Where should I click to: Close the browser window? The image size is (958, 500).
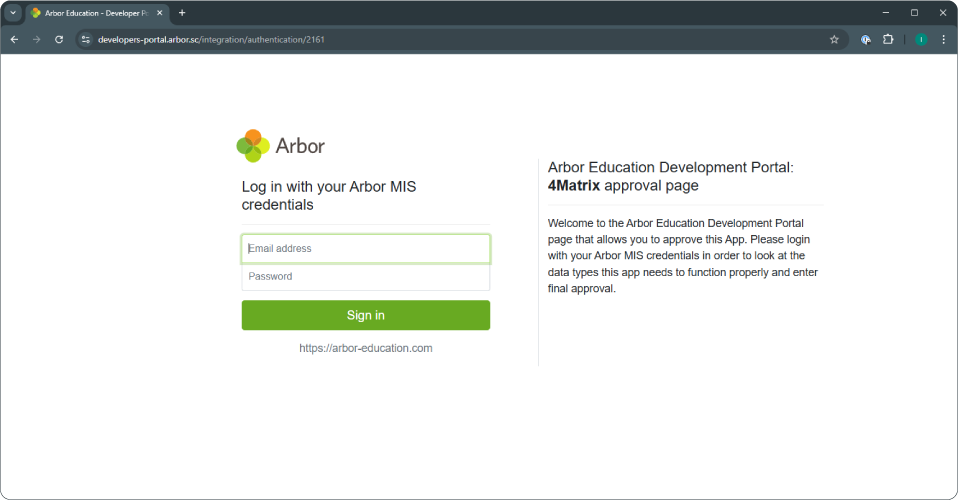point(943,13)
